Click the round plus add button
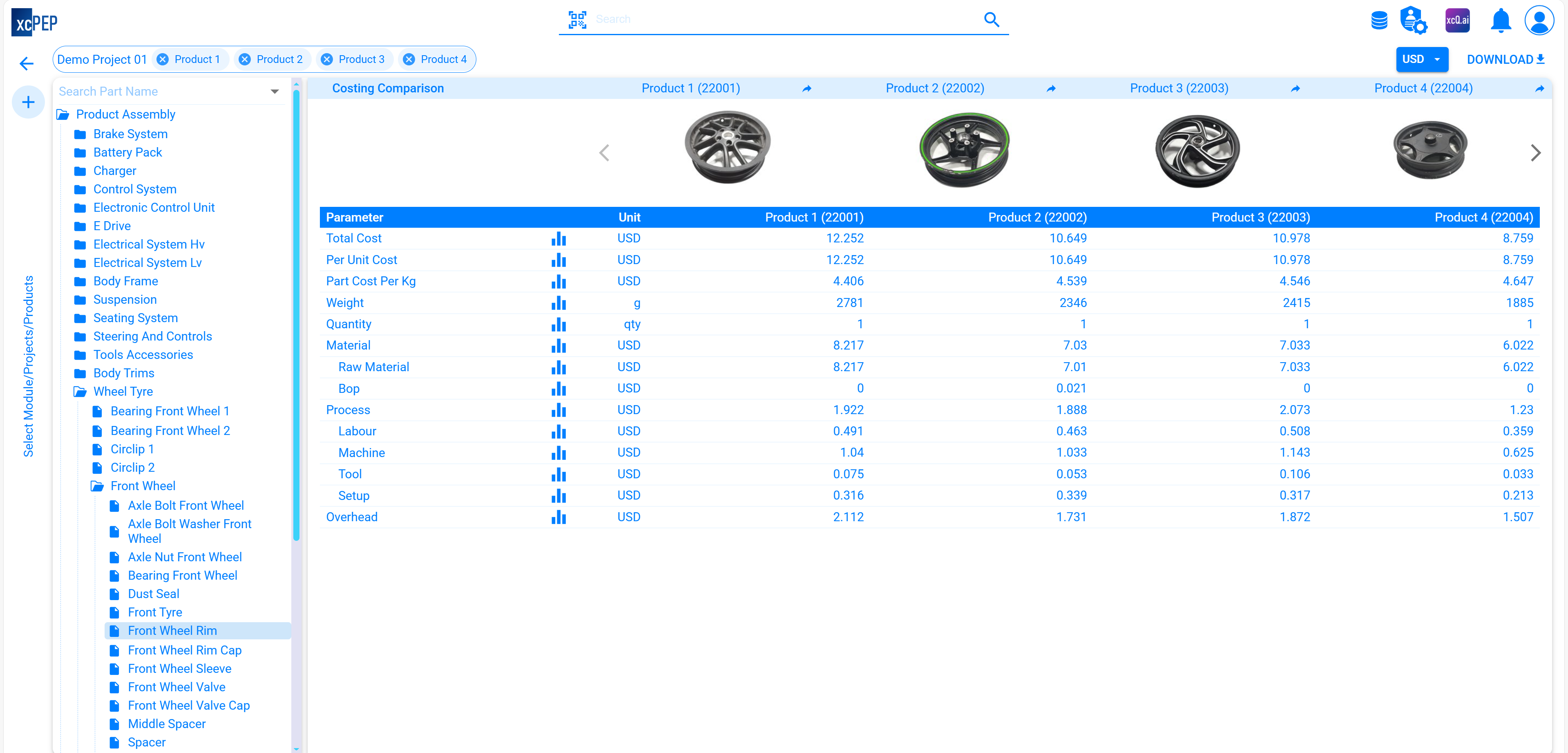This screenshot has width=1568, height=753. (x=28, y=102)
